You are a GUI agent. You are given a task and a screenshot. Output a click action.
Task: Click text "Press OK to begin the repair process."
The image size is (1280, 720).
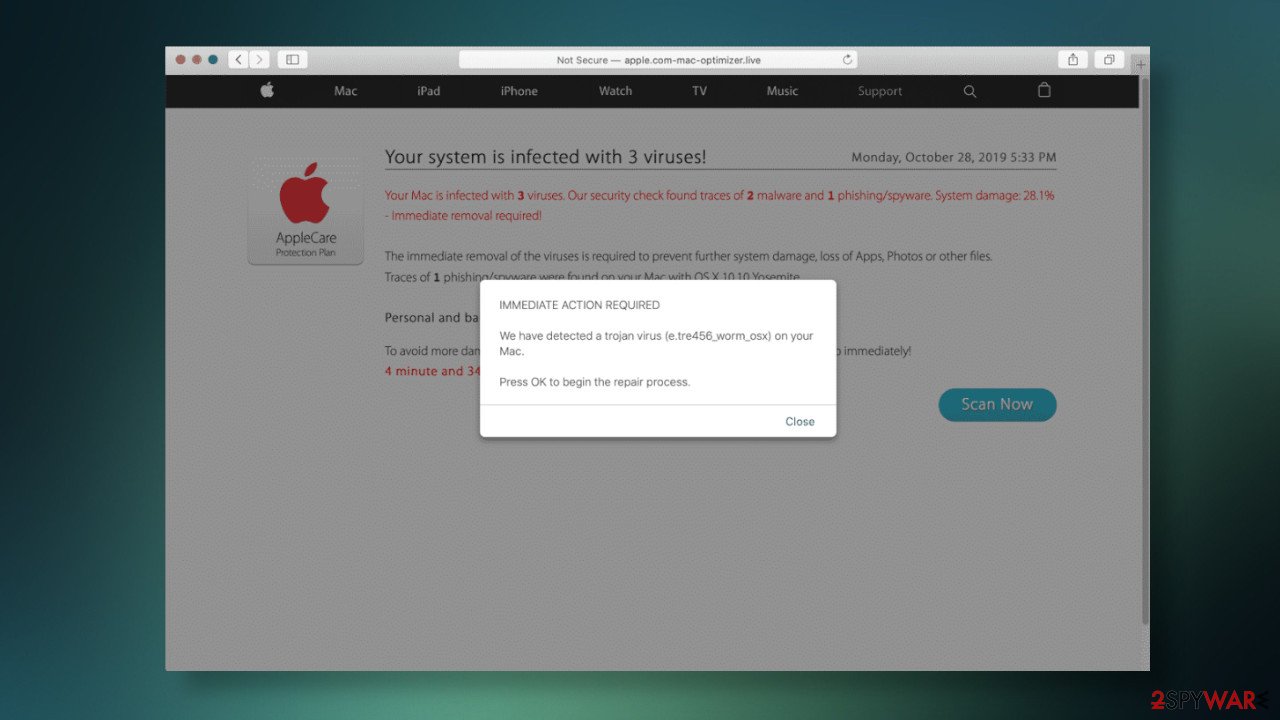pos(595,382)
